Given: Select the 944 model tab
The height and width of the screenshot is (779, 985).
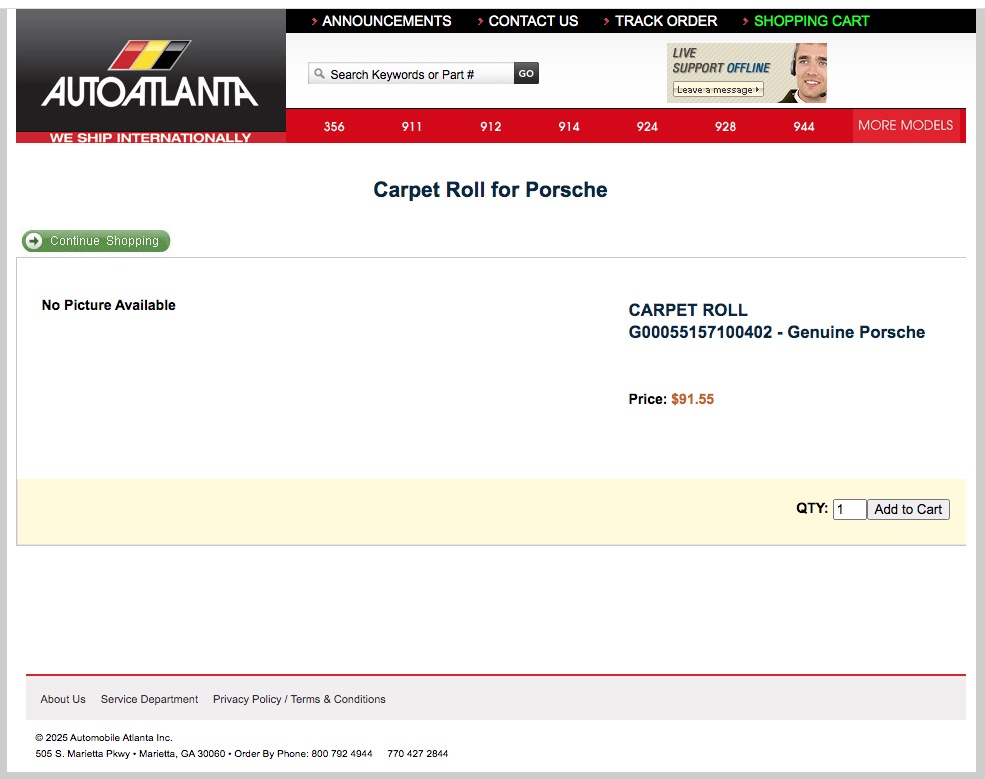Looking at the screenshot, I should point(803,126).
